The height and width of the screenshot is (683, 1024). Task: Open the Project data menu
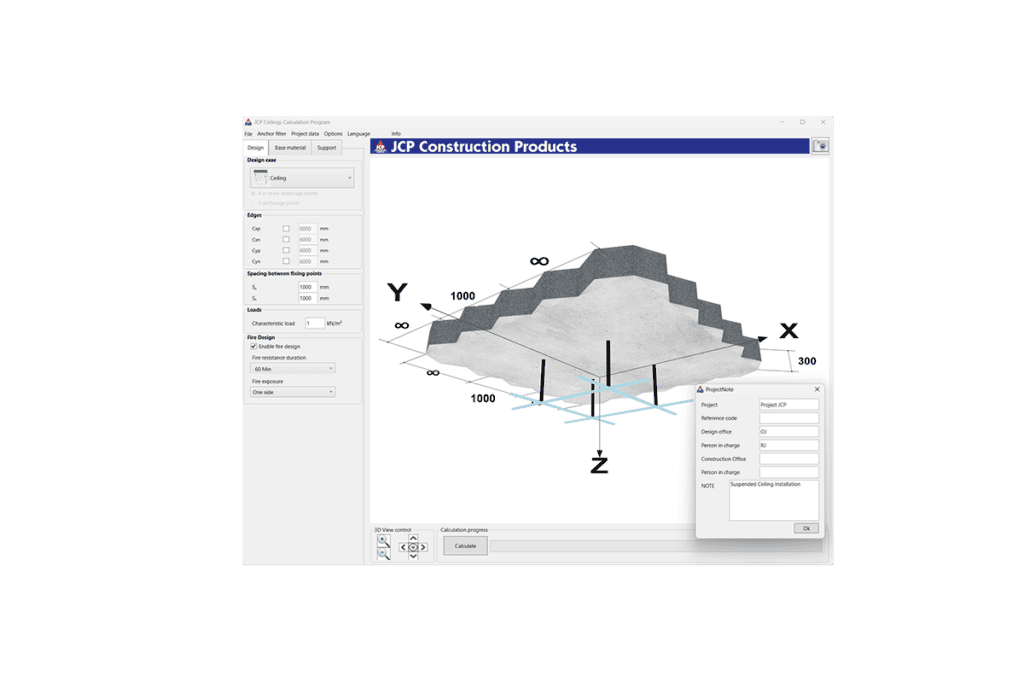pyautogui.click(x=305, y=134)
